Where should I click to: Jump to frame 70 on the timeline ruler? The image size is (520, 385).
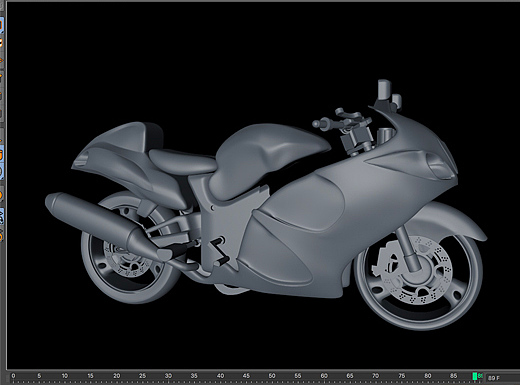[376, 376]
